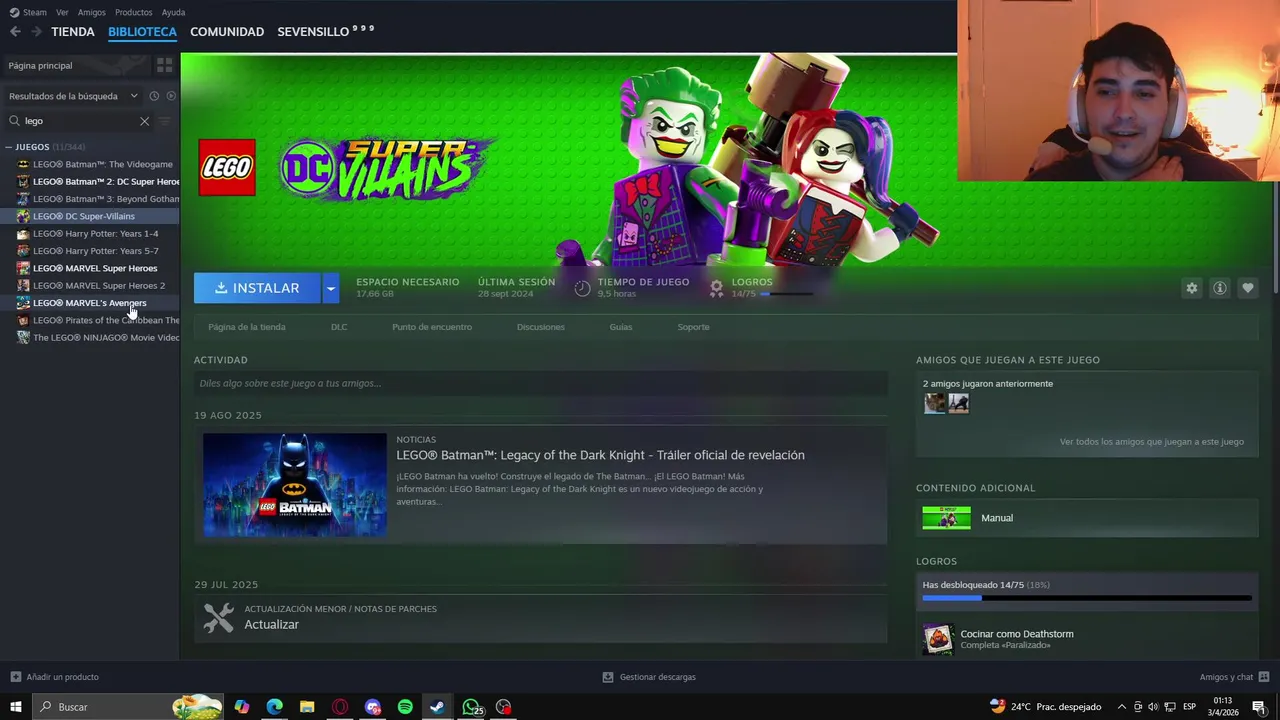Open Discusiones link
This screenshot has width=1280, height=720.
(541, 327)
